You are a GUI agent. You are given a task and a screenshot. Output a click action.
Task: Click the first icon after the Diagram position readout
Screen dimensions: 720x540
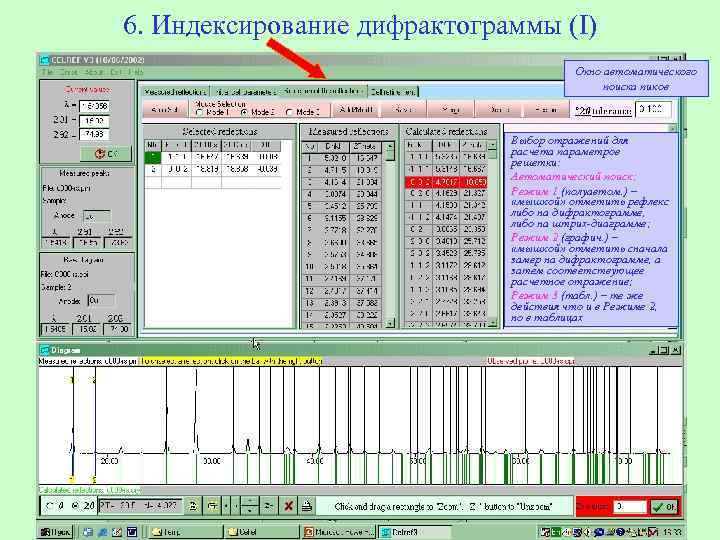pyautogui.click(x=193, y=506)
